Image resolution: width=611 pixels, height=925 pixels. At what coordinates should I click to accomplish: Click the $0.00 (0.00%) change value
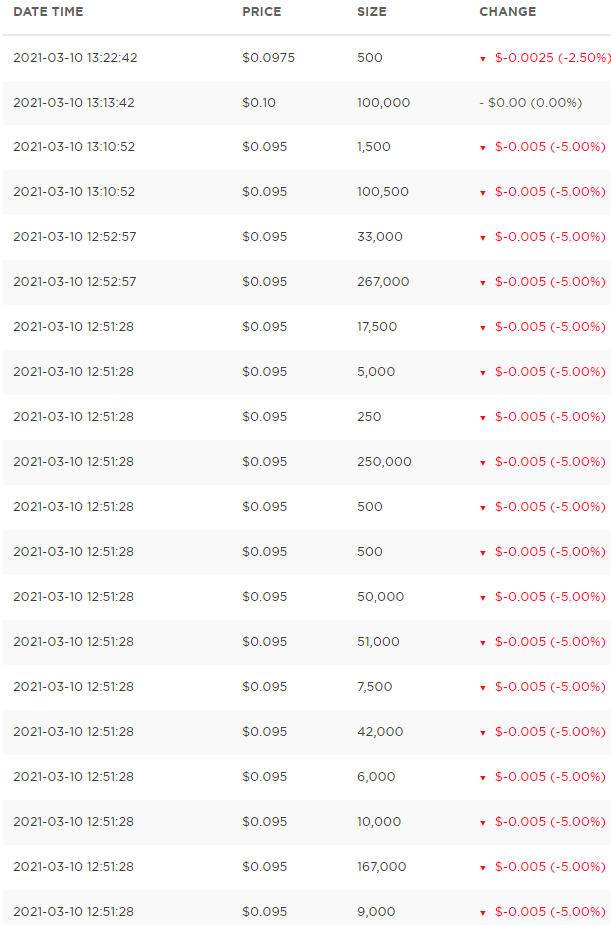(x=548, y=103)
